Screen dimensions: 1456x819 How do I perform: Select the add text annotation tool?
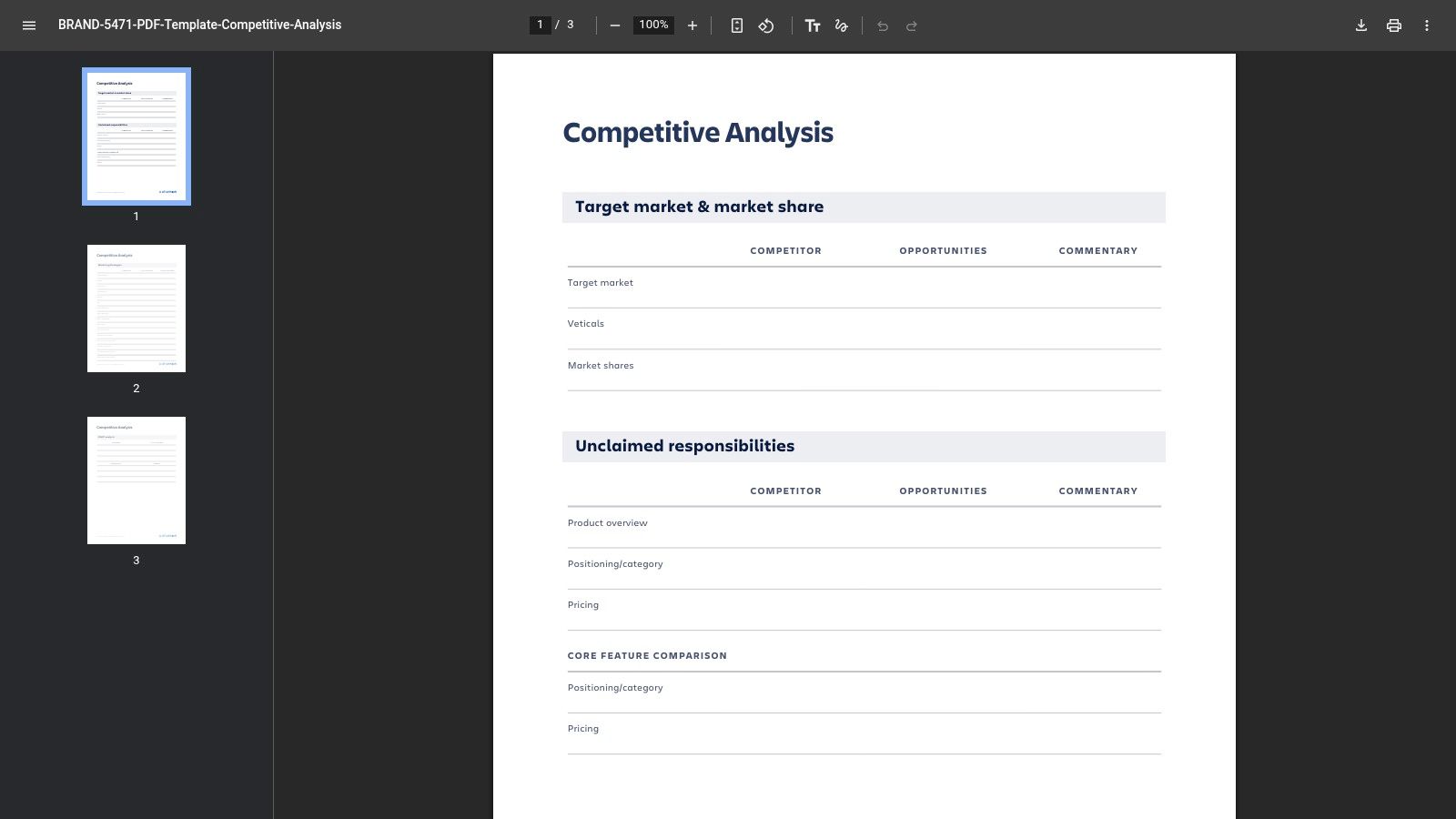[813, 25]
